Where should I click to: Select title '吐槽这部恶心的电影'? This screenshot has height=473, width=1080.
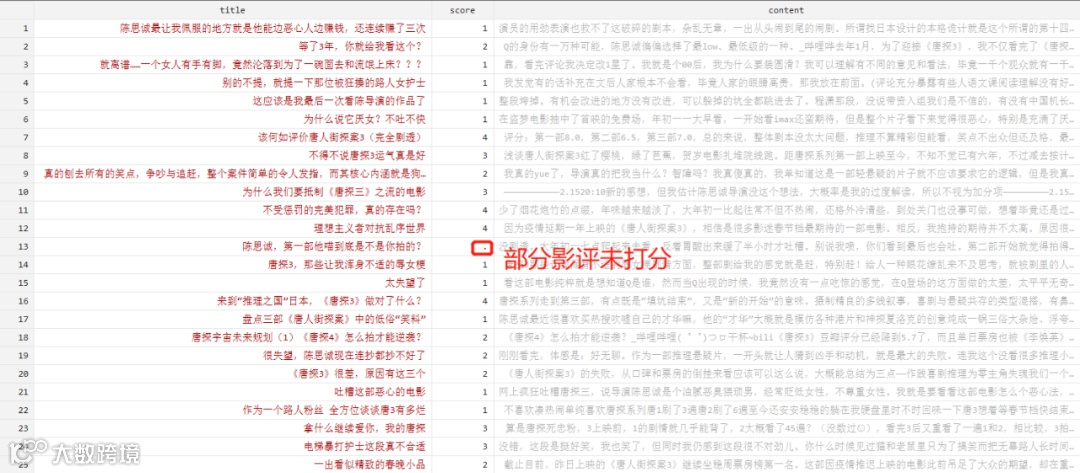tap(380, 391)
